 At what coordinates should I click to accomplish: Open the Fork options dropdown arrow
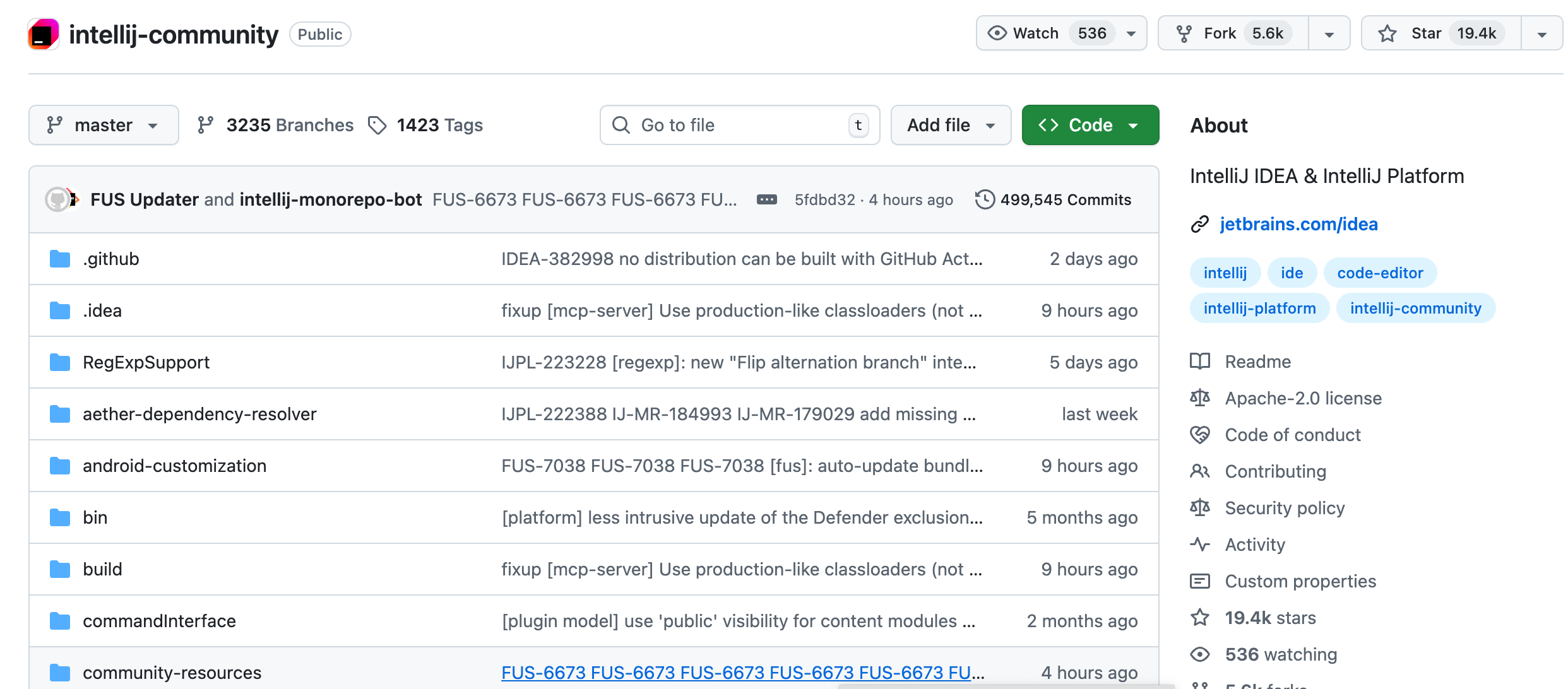(x=1329, y=33)
